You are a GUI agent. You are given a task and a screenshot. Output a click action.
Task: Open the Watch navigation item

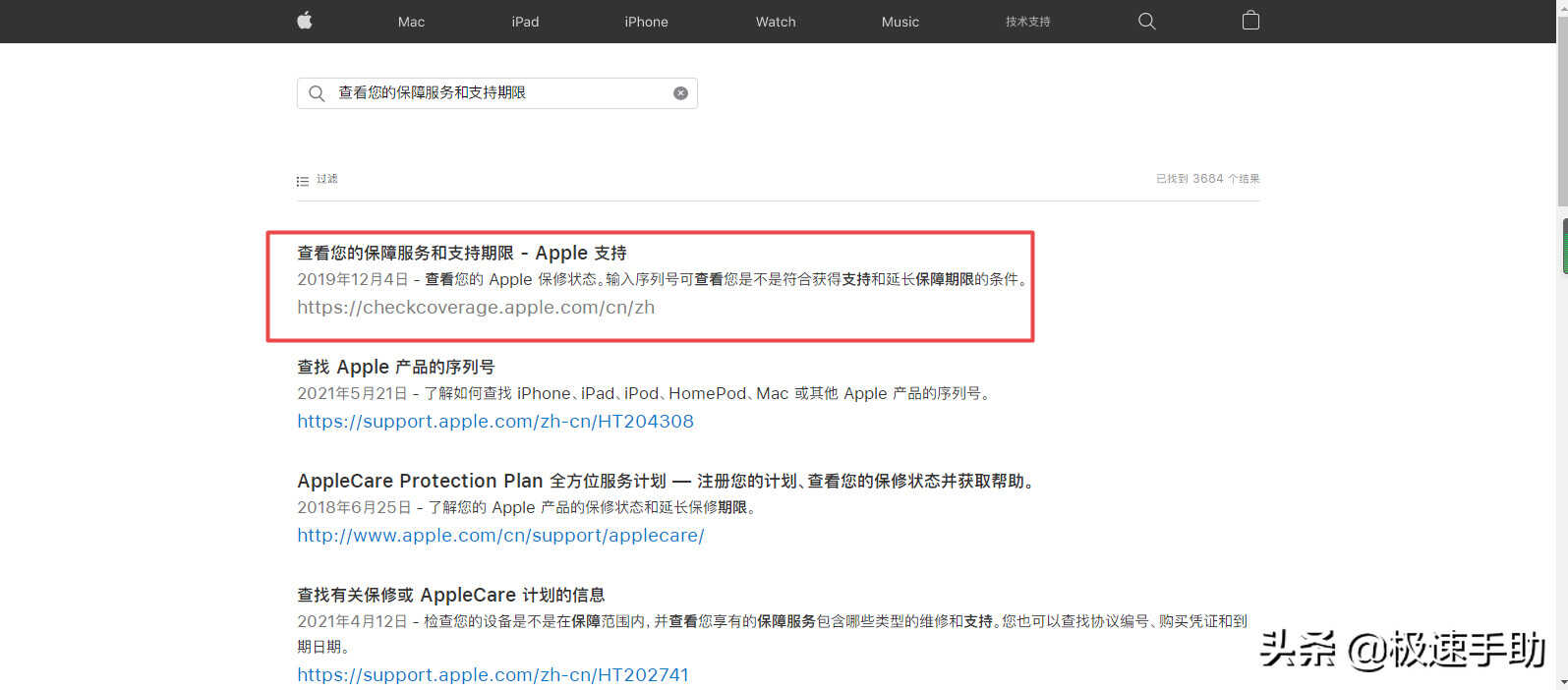[776, 22]
